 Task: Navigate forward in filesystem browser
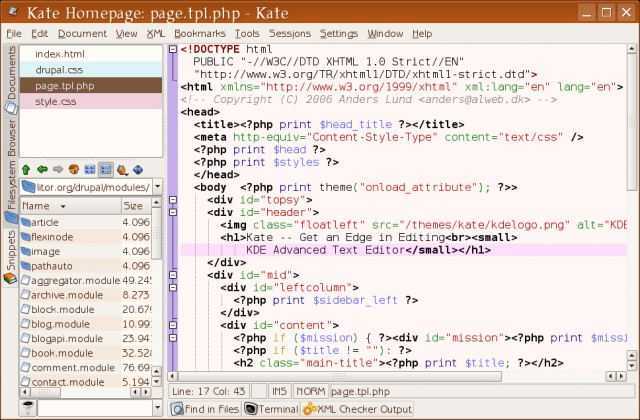coord(58,169)
